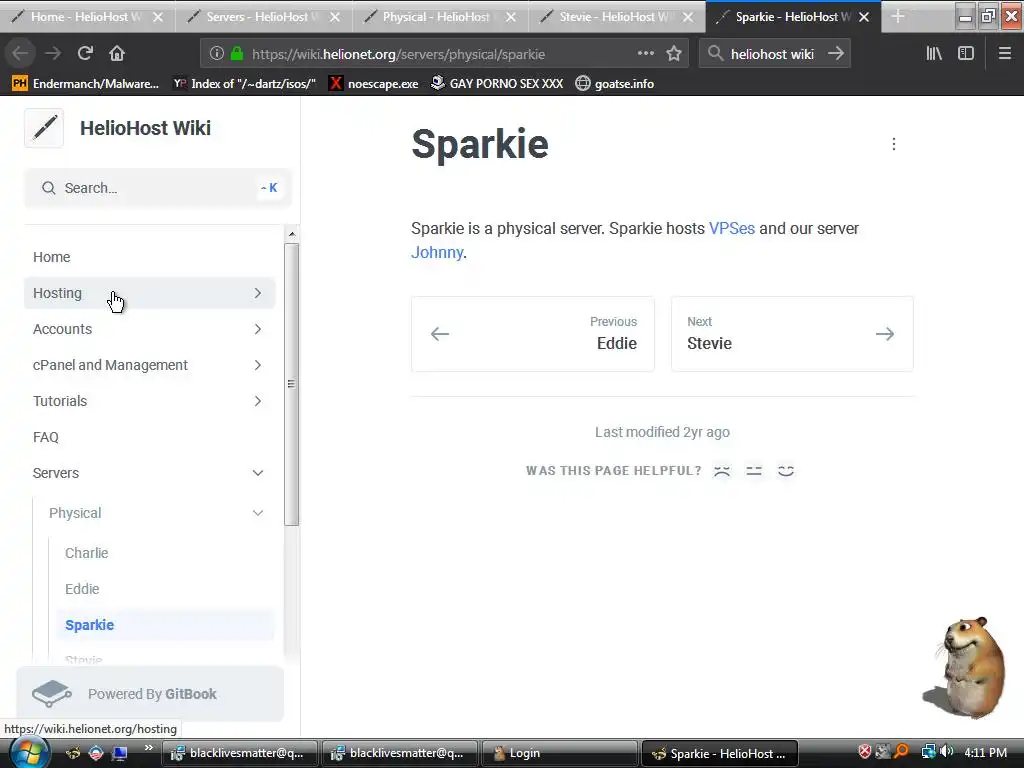Image resolution: width=1024 pixels, height=768 pixels.
Task: Collapse the Servers section chevron
Action: [x=258, y=473]
